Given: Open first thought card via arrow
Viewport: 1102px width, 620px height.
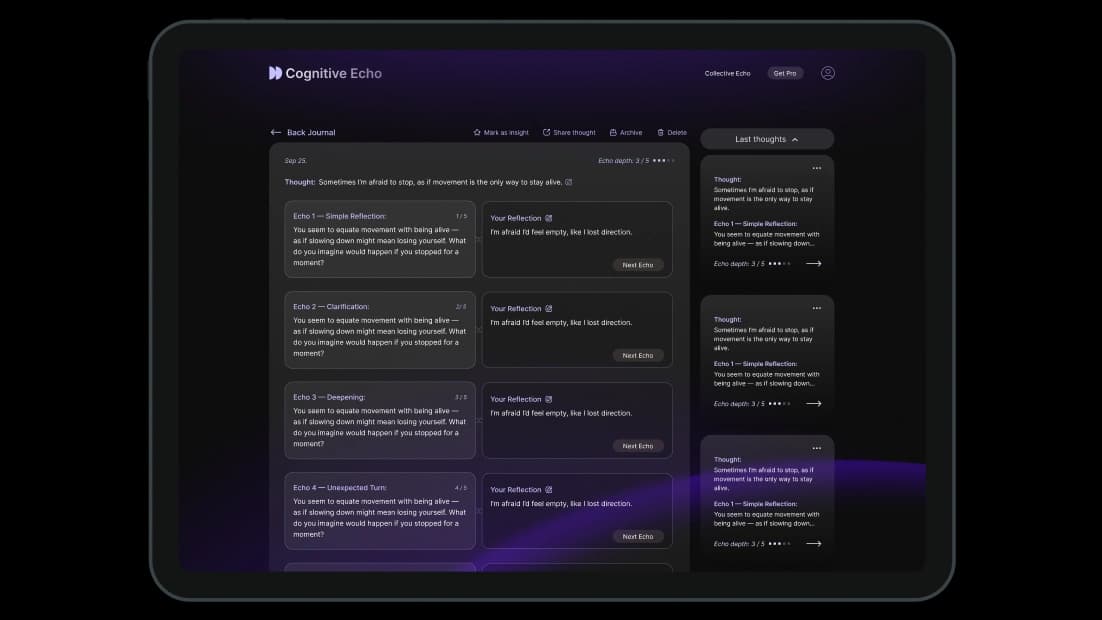Looking at the screenshot, I should click(x=813, y=264).
